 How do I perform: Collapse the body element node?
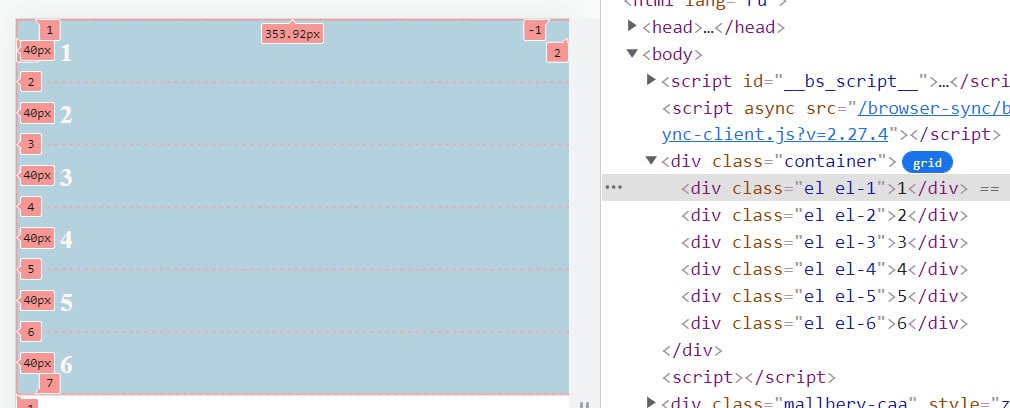click(633, 53)
